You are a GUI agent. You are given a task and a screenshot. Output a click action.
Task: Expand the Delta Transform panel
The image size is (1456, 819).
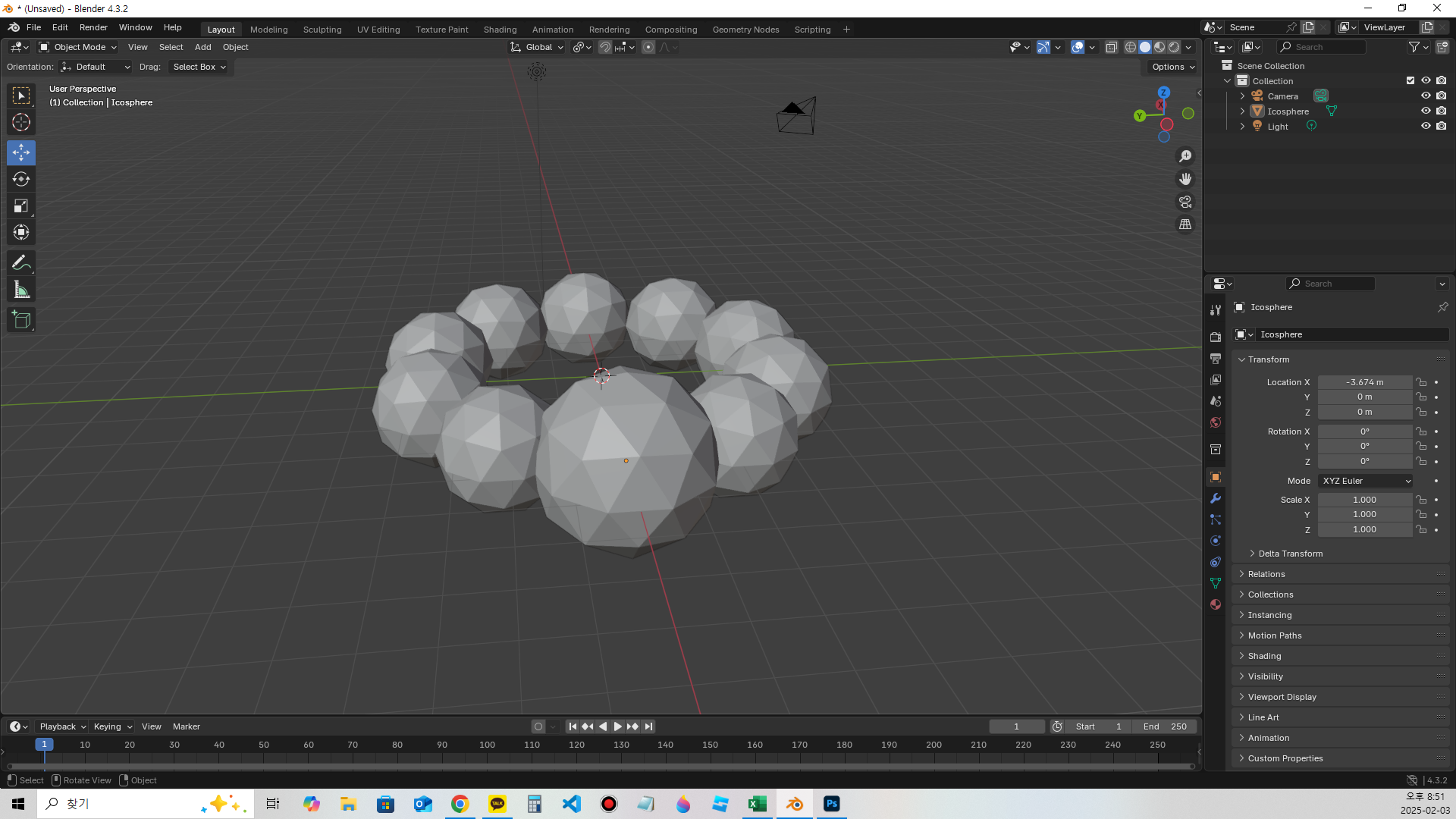1290,554
